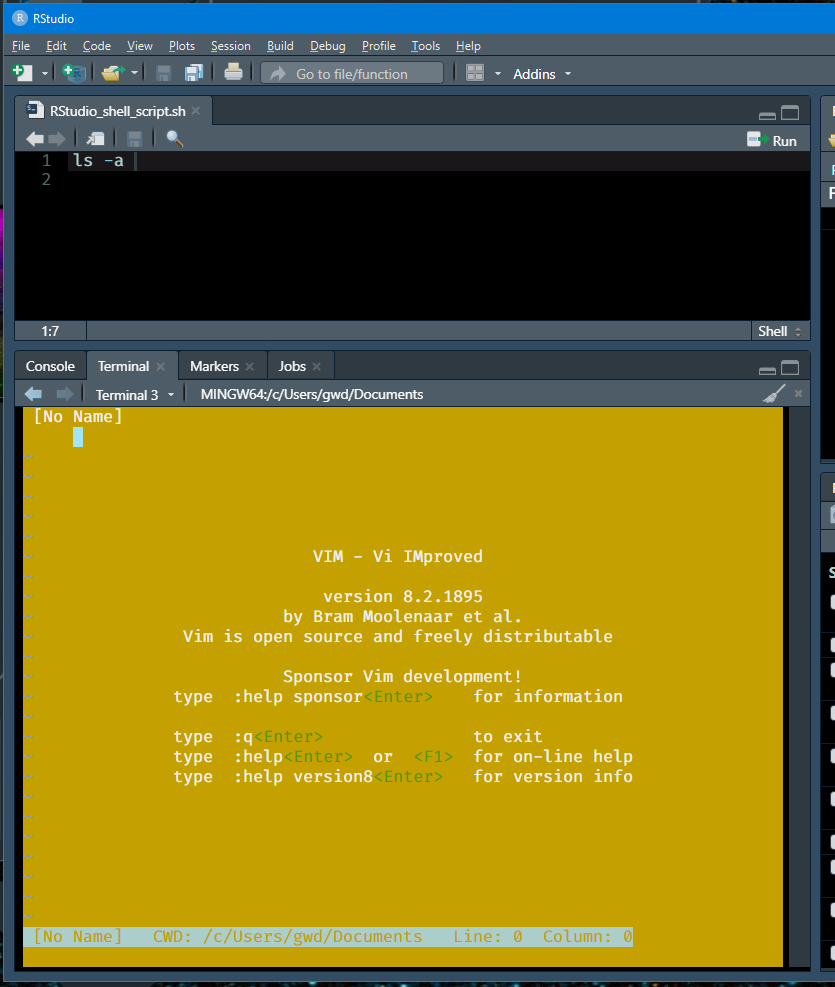Select the Save All icon
Screen dimensions: 835x987
(x=194, y=72)
